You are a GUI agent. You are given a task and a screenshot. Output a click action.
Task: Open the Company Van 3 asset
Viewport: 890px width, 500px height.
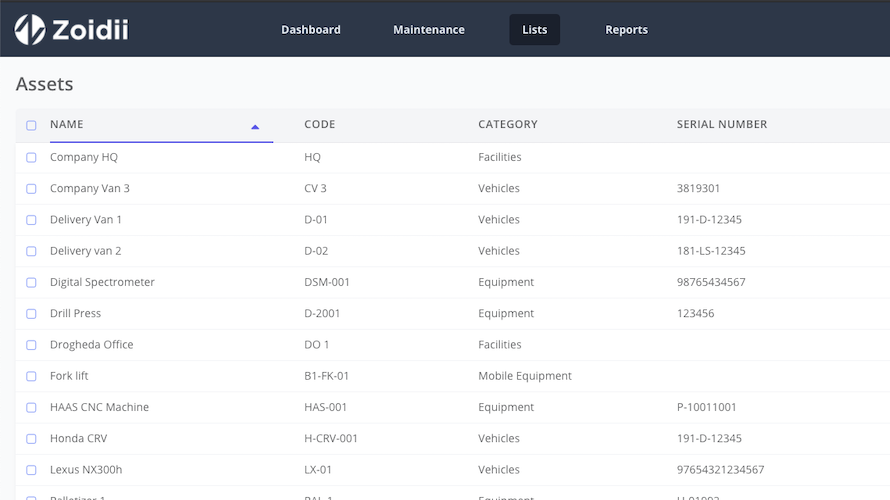[x=90, y=188]
